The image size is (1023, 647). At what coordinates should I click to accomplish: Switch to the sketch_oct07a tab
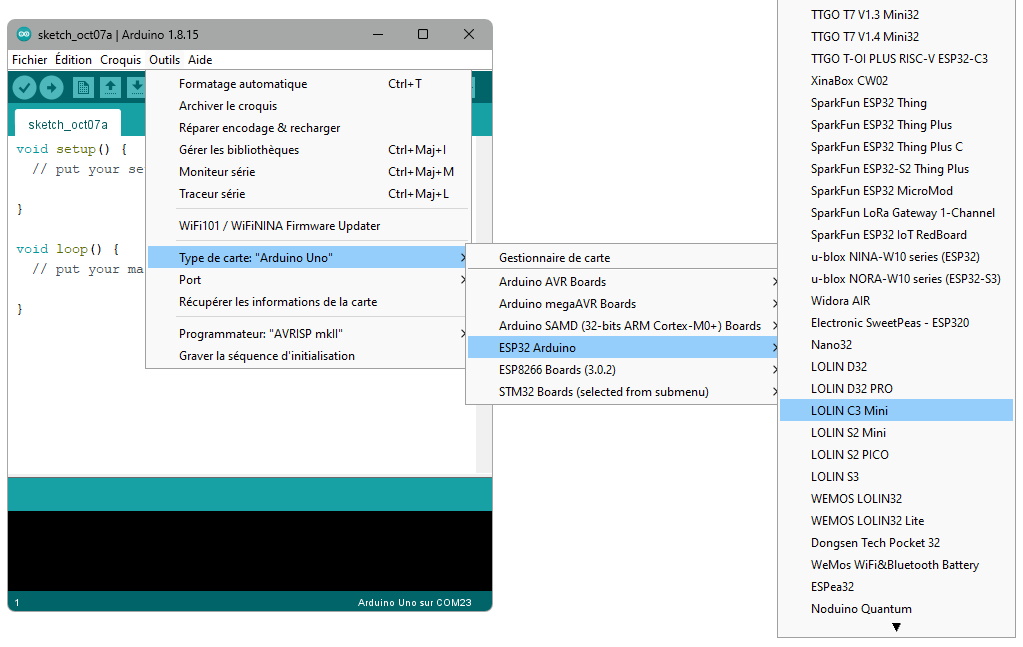pos(68,125)
